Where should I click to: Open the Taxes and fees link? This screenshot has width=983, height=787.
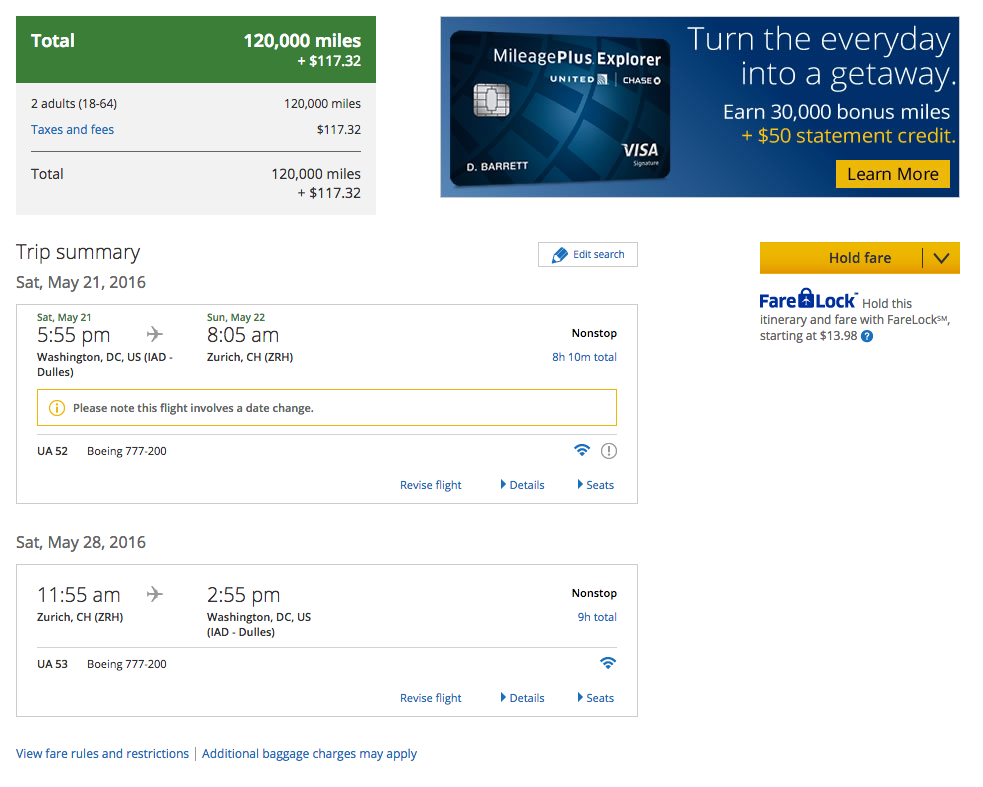(73, 130)
